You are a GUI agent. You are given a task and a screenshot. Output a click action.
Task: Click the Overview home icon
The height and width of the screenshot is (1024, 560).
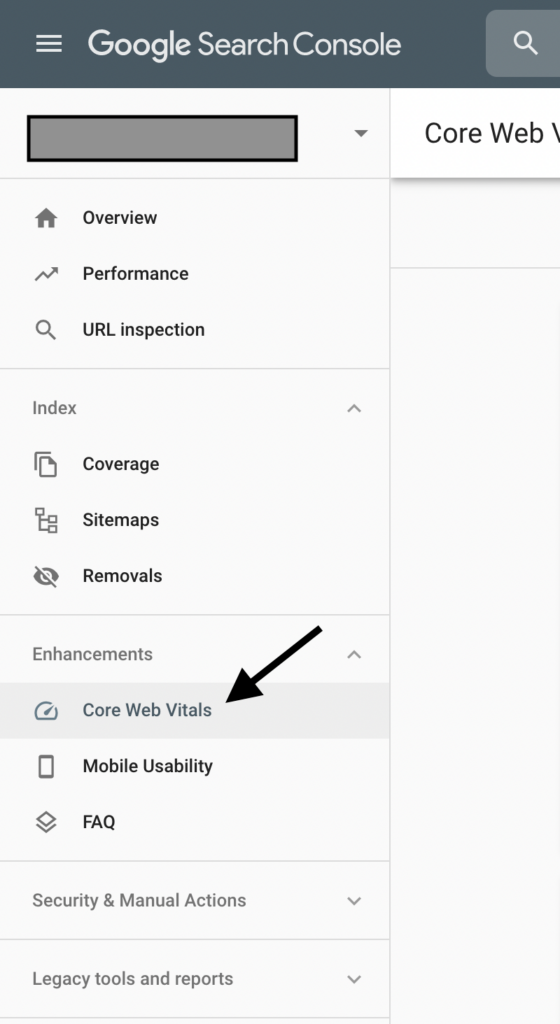tap(46, 218)
